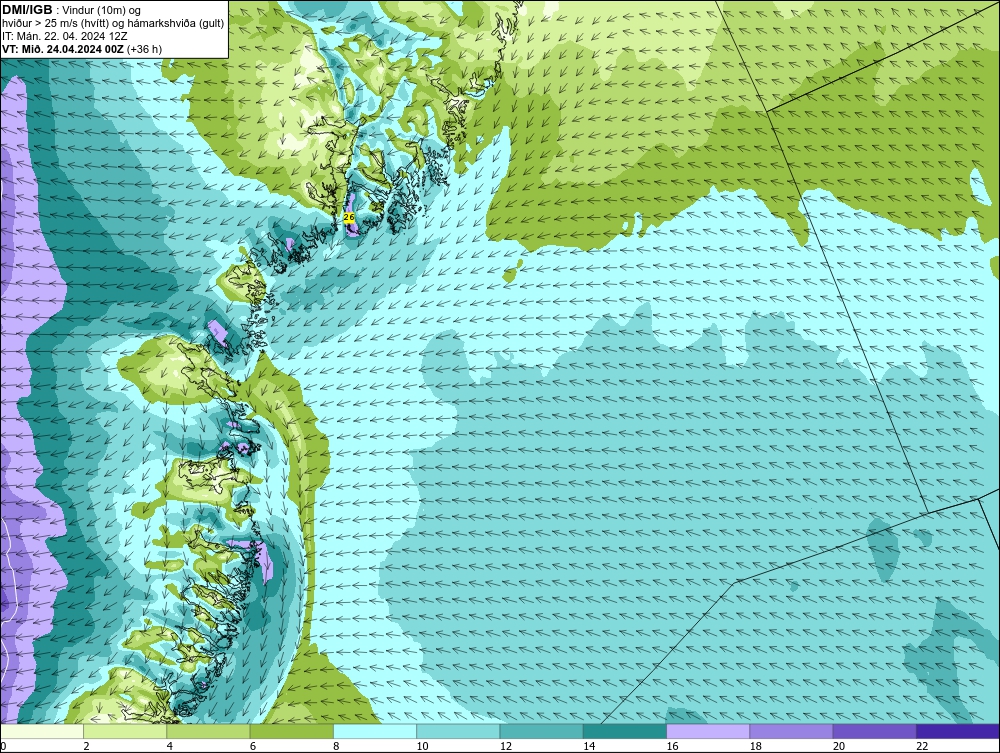Click the legend label '4'
The height and width of the screenshot is (753, 1000).
[170, 746]
